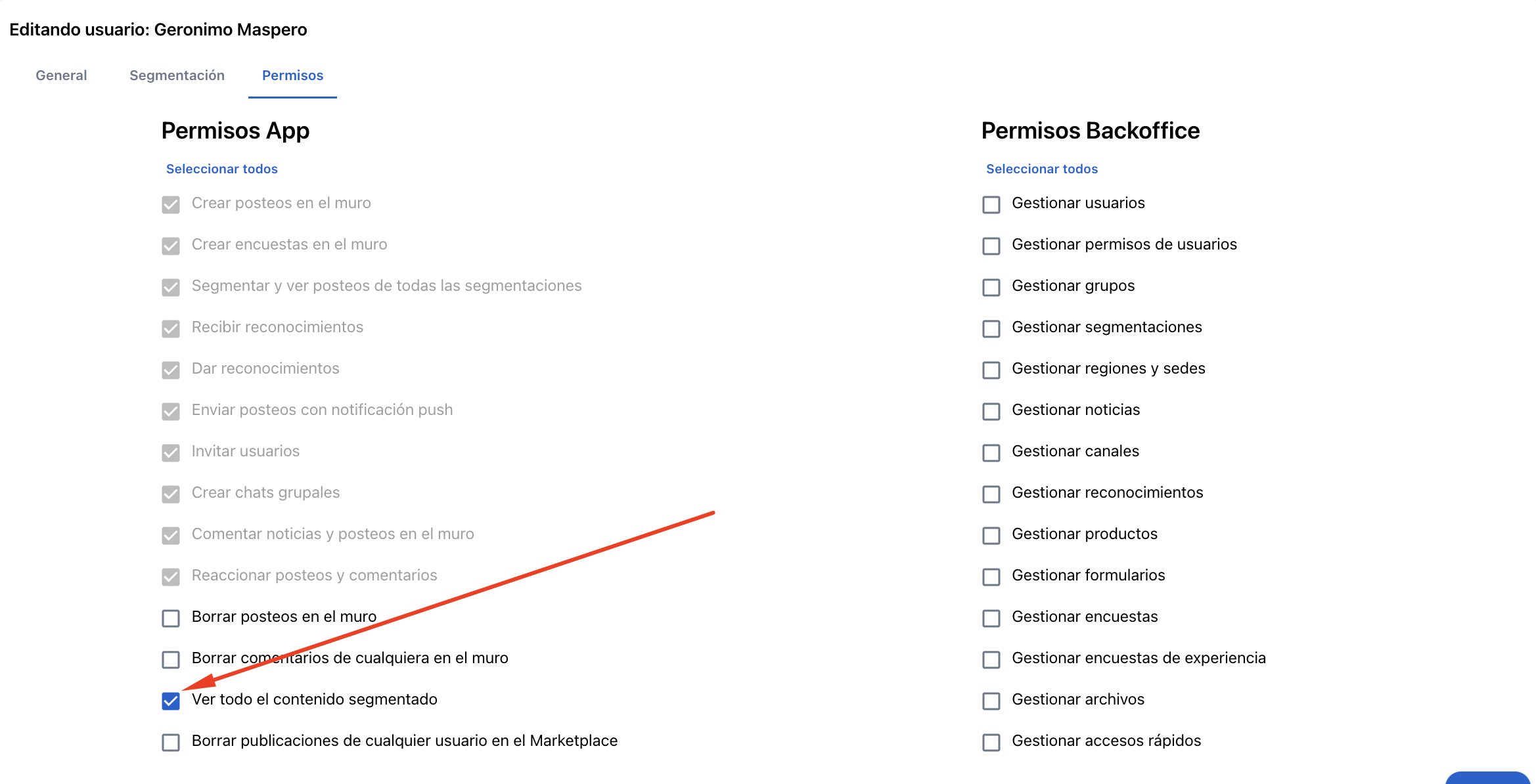Enable Gestionar permisos de usuarios

click(x=991, y=246)
